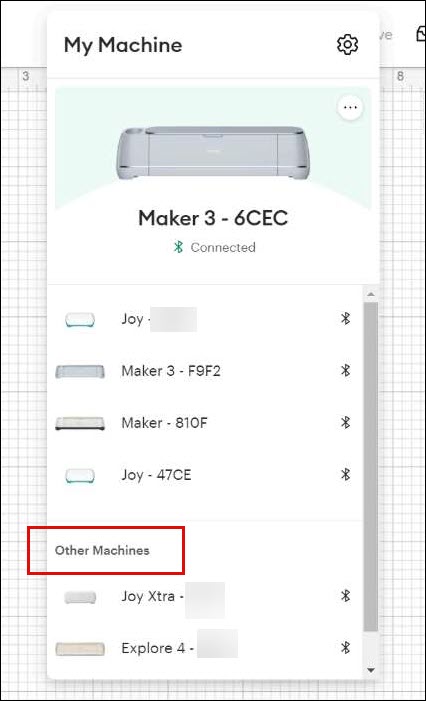This screenshot has width=426, height=701.
Task: Click the Maker 3 - 6CEC name
Action: tap(213, 218)
